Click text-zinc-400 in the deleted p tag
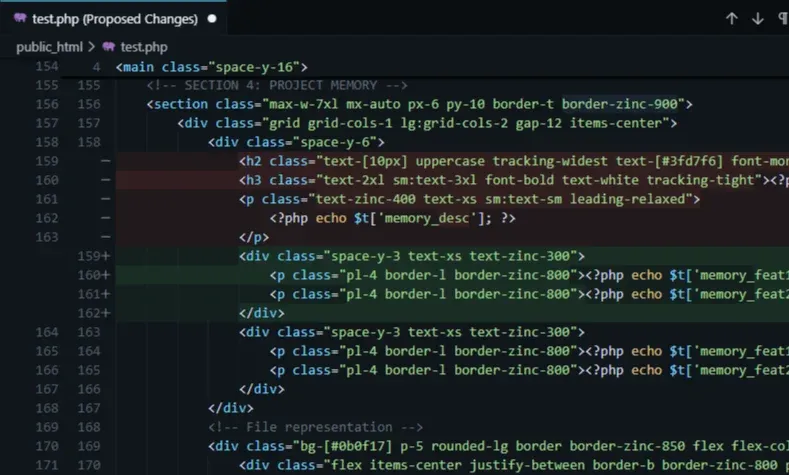789x475 pixels. (x=365, y=199)
